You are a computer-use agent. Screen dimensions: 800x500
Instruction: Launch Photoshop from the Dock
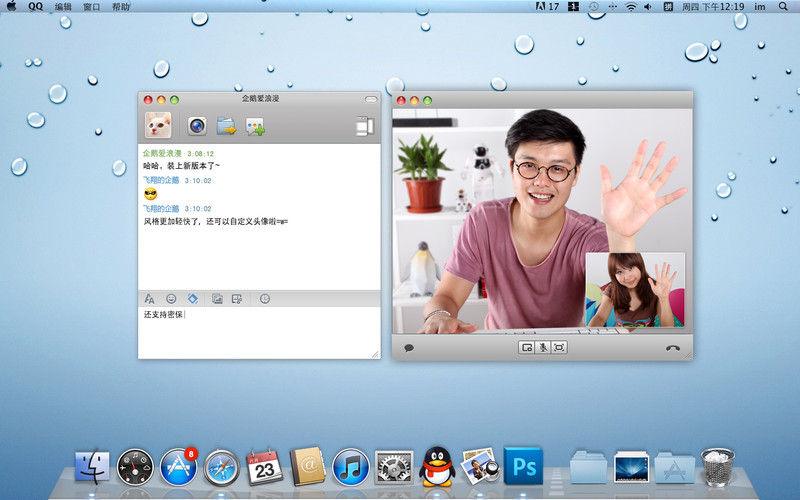coord(523,466)
